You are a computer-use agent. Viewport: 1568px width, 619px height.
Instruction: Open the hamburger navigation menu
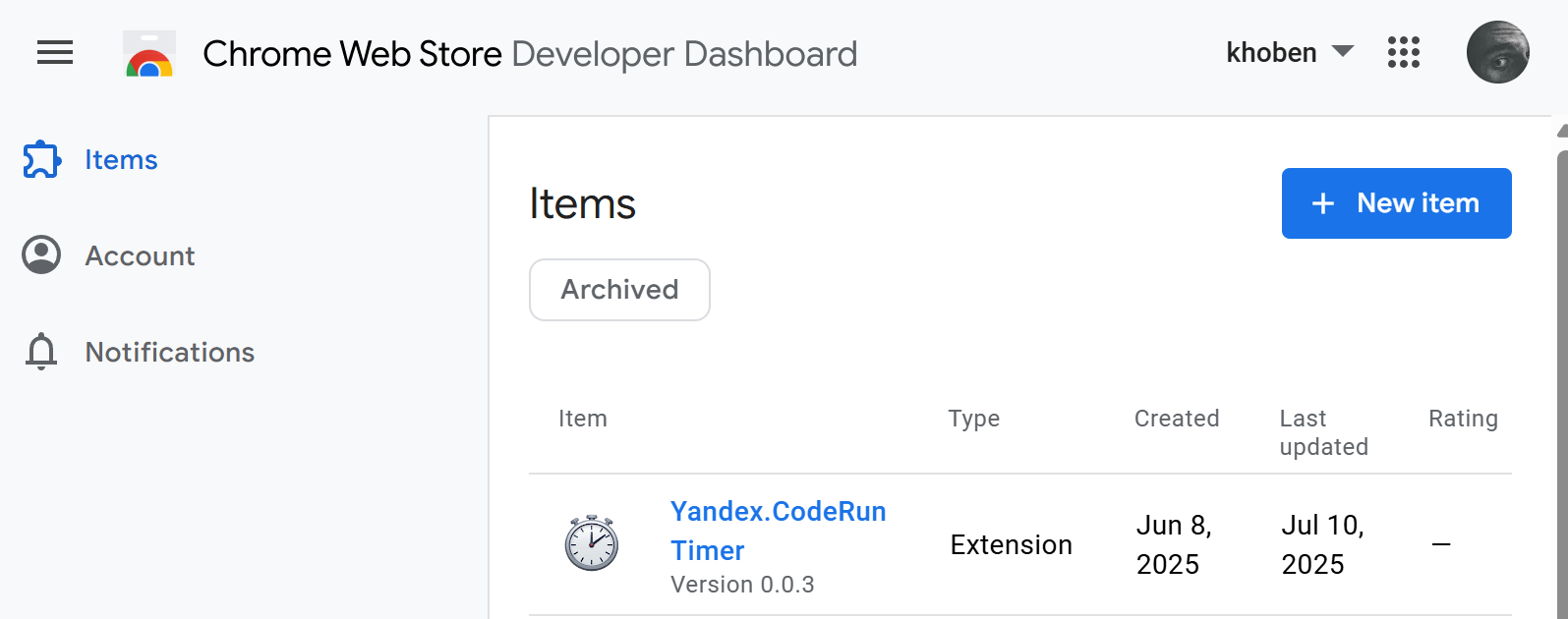coord(54,53)
